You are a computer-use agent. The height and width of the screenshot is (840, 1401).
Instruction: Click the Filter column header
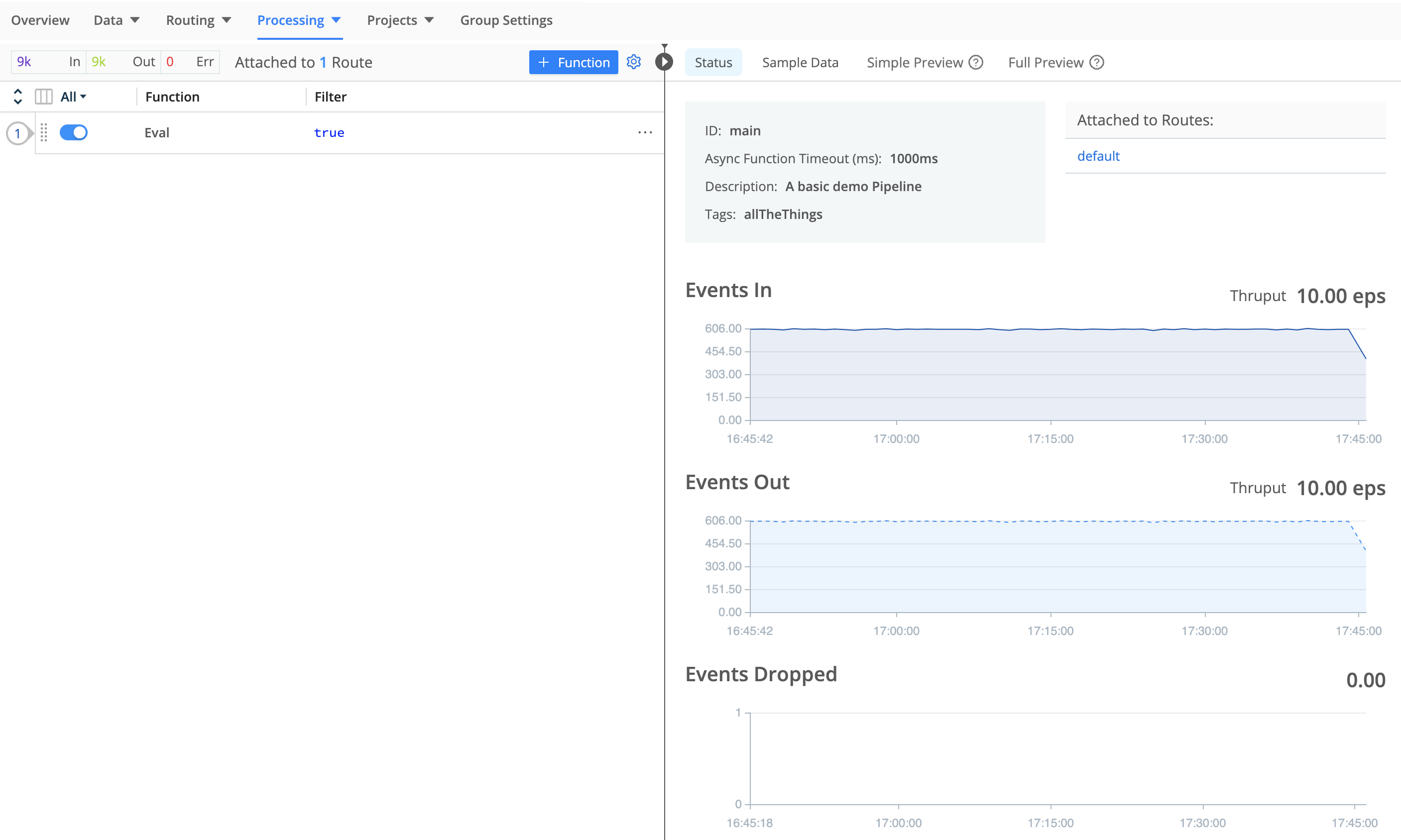tap(331, 97)
